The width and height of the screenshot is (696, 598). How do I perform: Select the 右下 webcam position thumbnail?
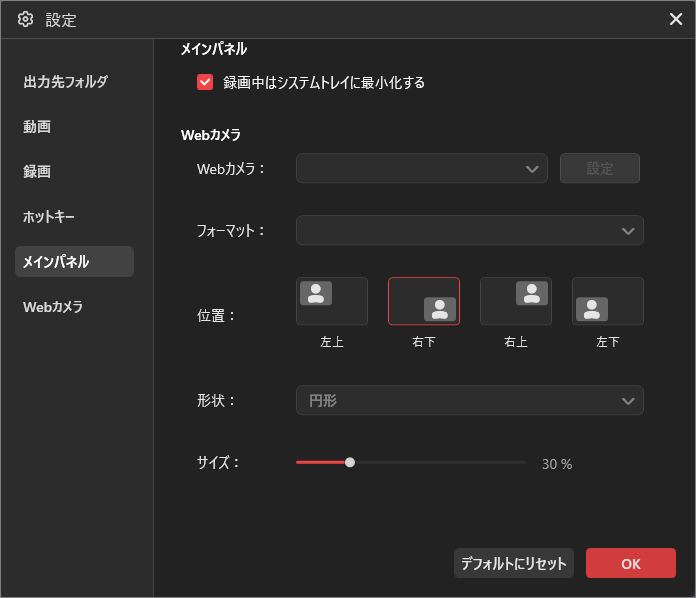[424, 301]
